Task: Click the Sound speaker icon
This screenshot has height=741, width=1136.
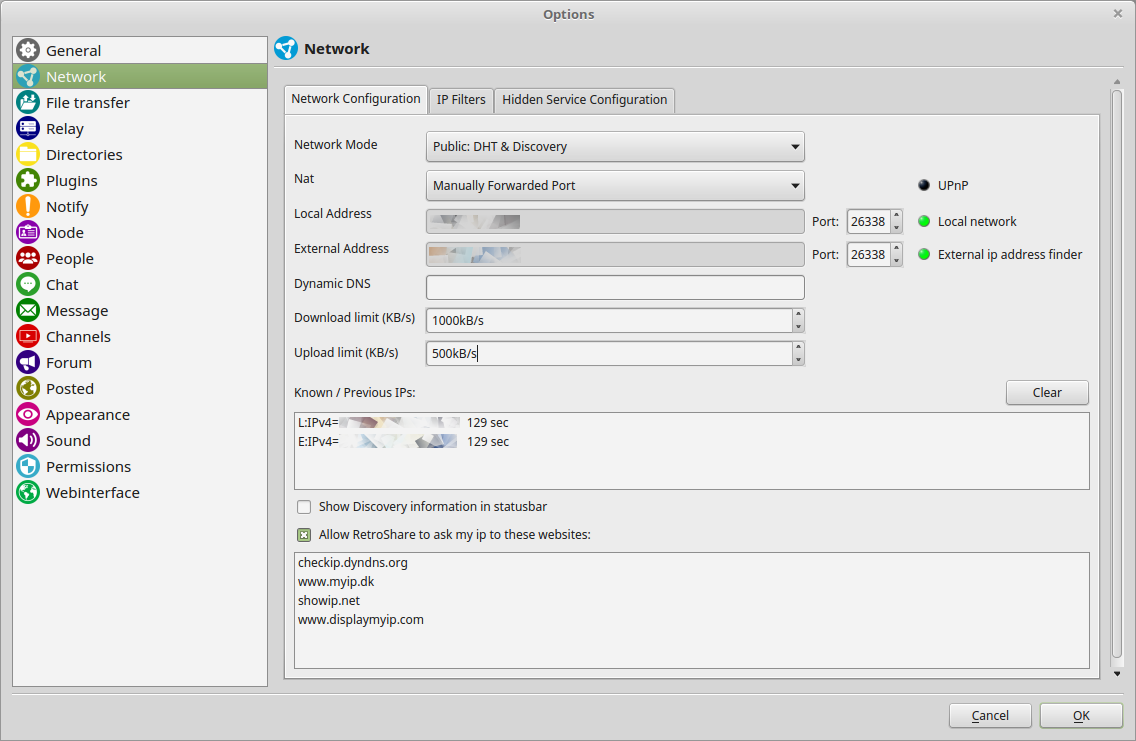Action: (x=28, y=440)
